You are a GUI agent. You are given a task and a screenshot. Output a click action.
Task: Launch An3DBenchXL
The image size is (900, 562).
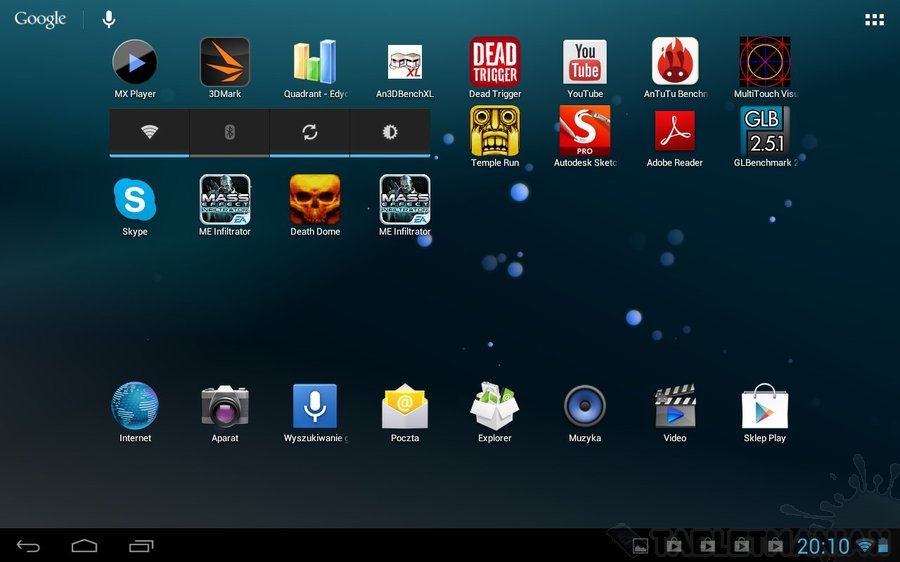tap(405, 62)
